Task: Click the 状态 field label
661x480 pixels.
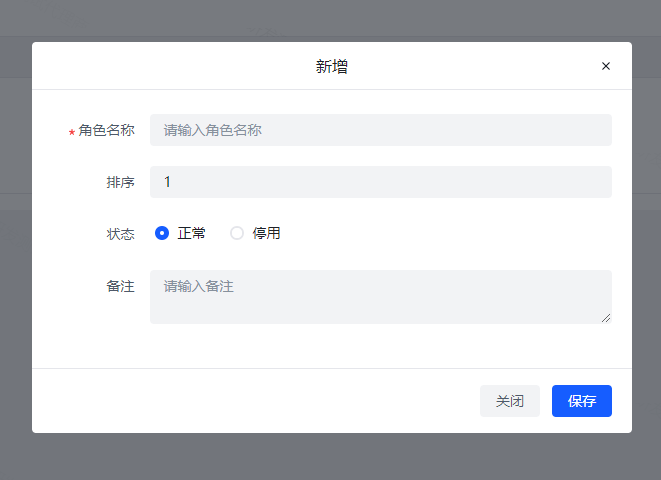Action: pos(120,233)
